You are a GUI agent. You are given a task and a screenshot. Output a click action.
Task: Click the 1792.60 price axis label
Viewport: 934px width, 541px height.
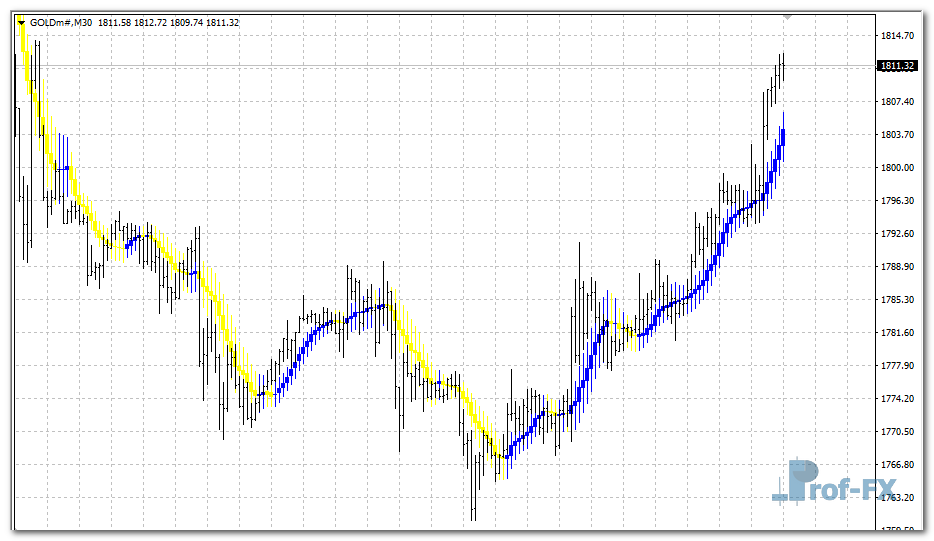point(896,234)
